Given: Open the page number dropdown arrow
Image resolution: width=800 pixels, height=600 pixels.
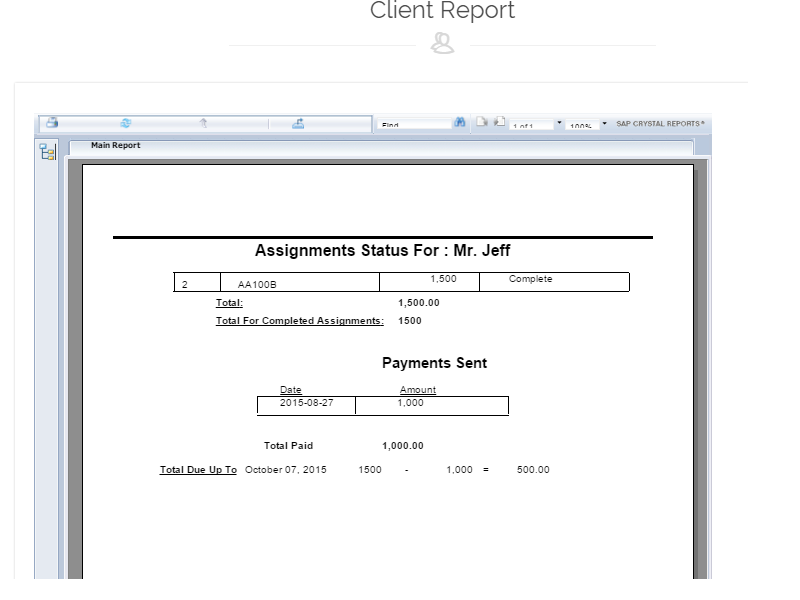Looking at the screenshot, I should click(559, 123).
